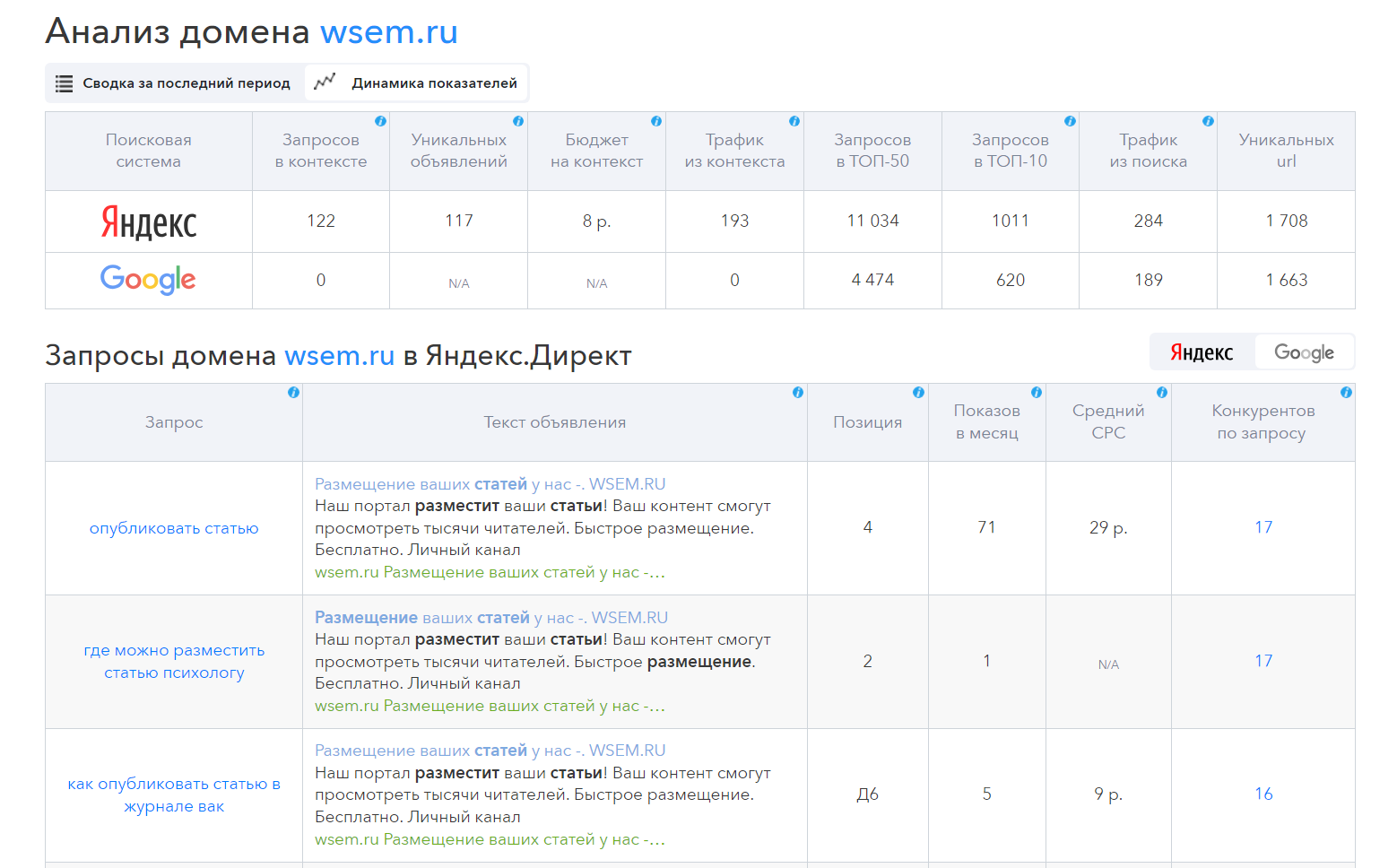
Task: Select the average CPC value 29 р.
Action: coord(1108,528)
